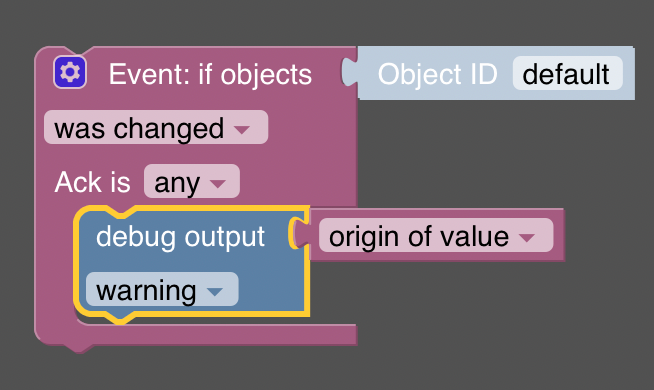Click the arrow beside "origin of value"
654x390 pixels.
pos(526,237)
